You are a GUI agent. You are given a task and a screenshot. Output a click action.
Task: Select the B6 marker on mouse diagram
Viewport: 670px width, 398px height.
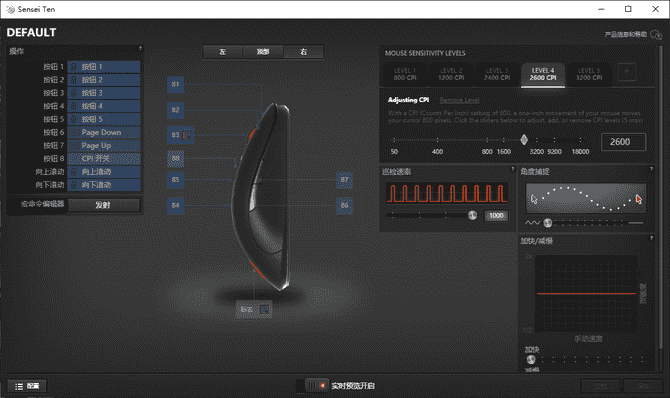(344, 205)
